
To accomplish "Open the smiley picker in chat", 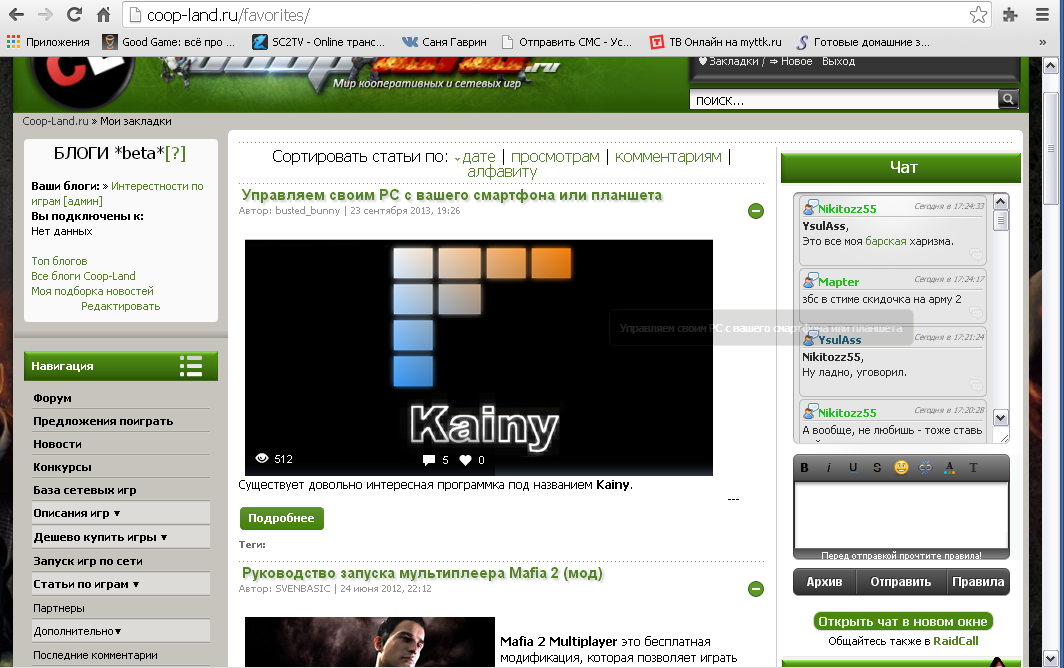I will pos(901,467).
